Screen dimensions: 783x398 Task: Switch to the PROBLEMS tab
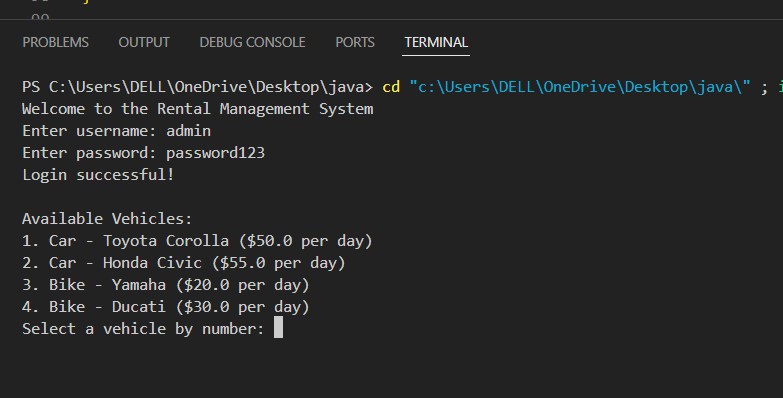55,42
